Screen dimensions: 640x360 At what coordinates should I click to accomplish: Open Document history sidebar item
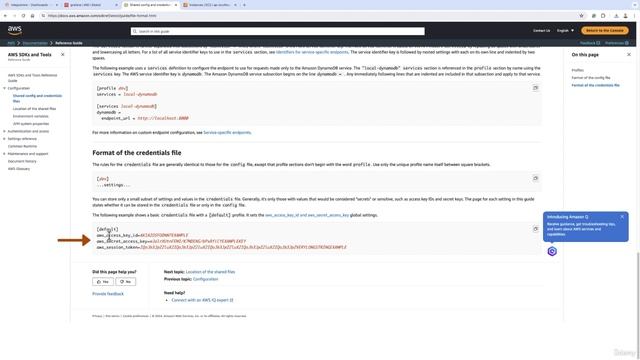pos(22,161)
